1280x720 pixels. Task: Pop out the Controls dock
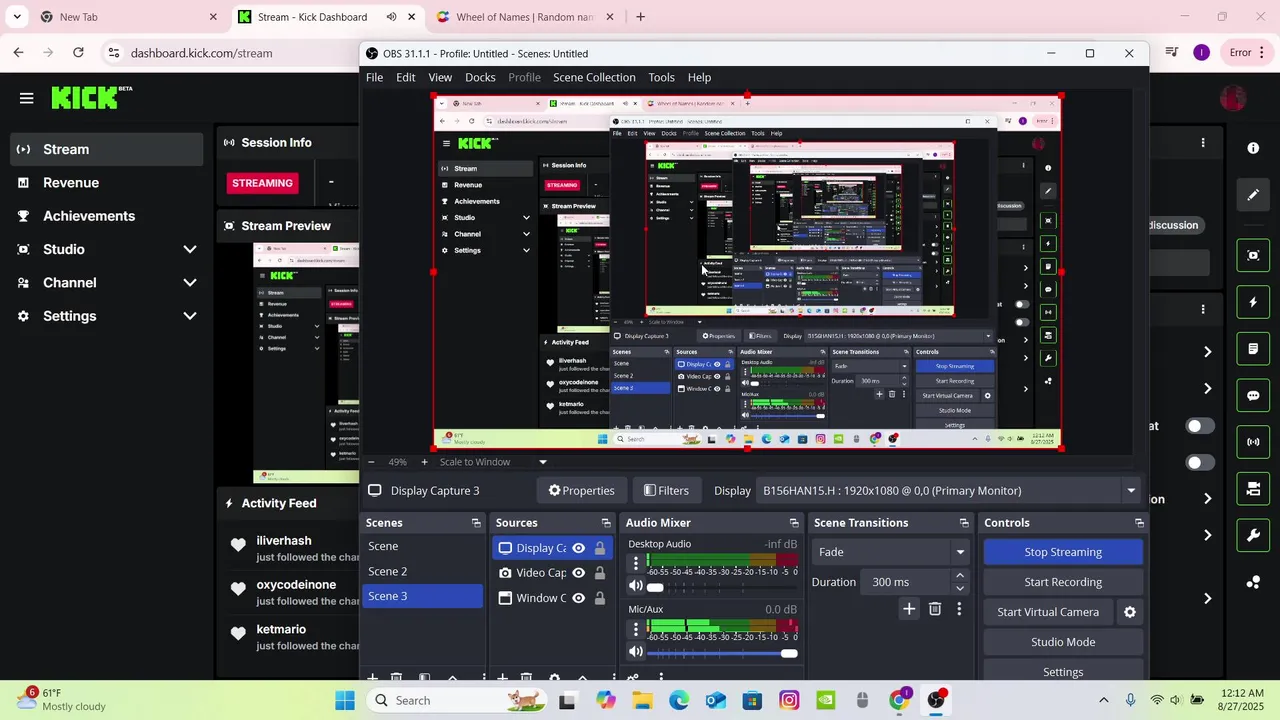[x=1139, y=523]
